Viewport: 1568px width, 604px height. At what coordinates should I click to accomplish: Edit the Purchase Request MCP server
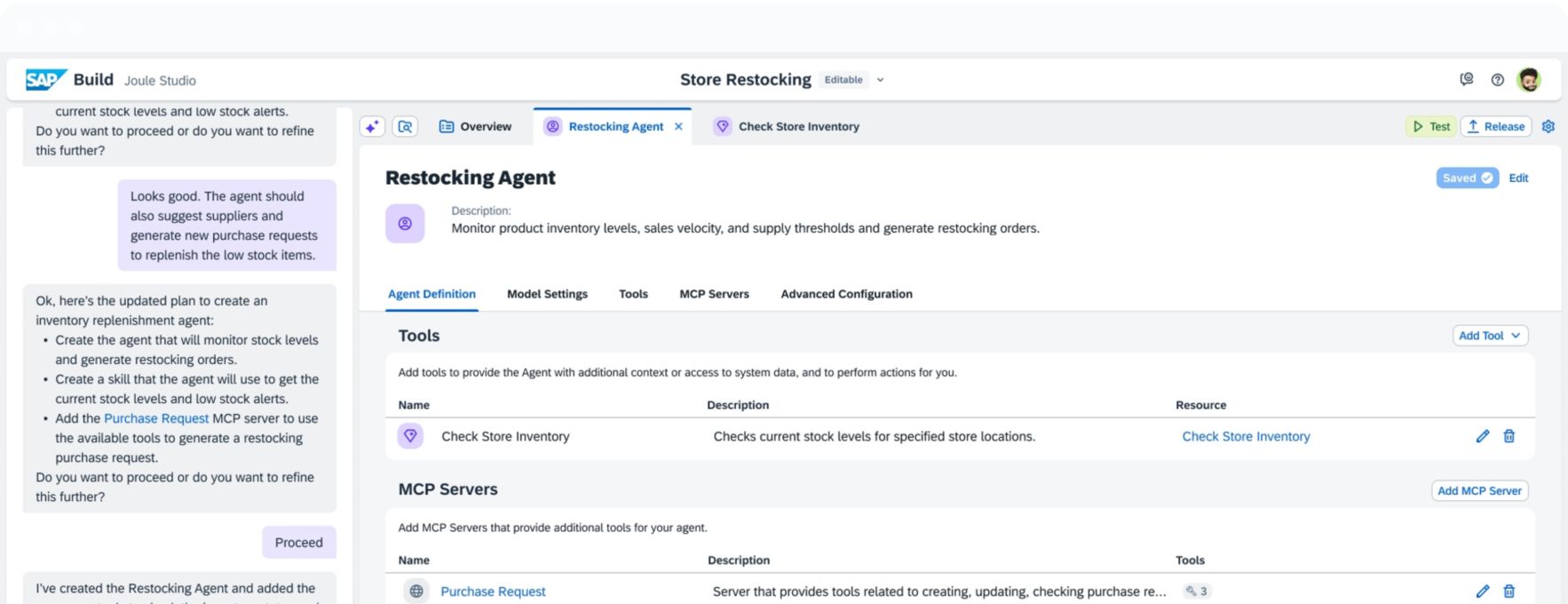[1482, 592]
